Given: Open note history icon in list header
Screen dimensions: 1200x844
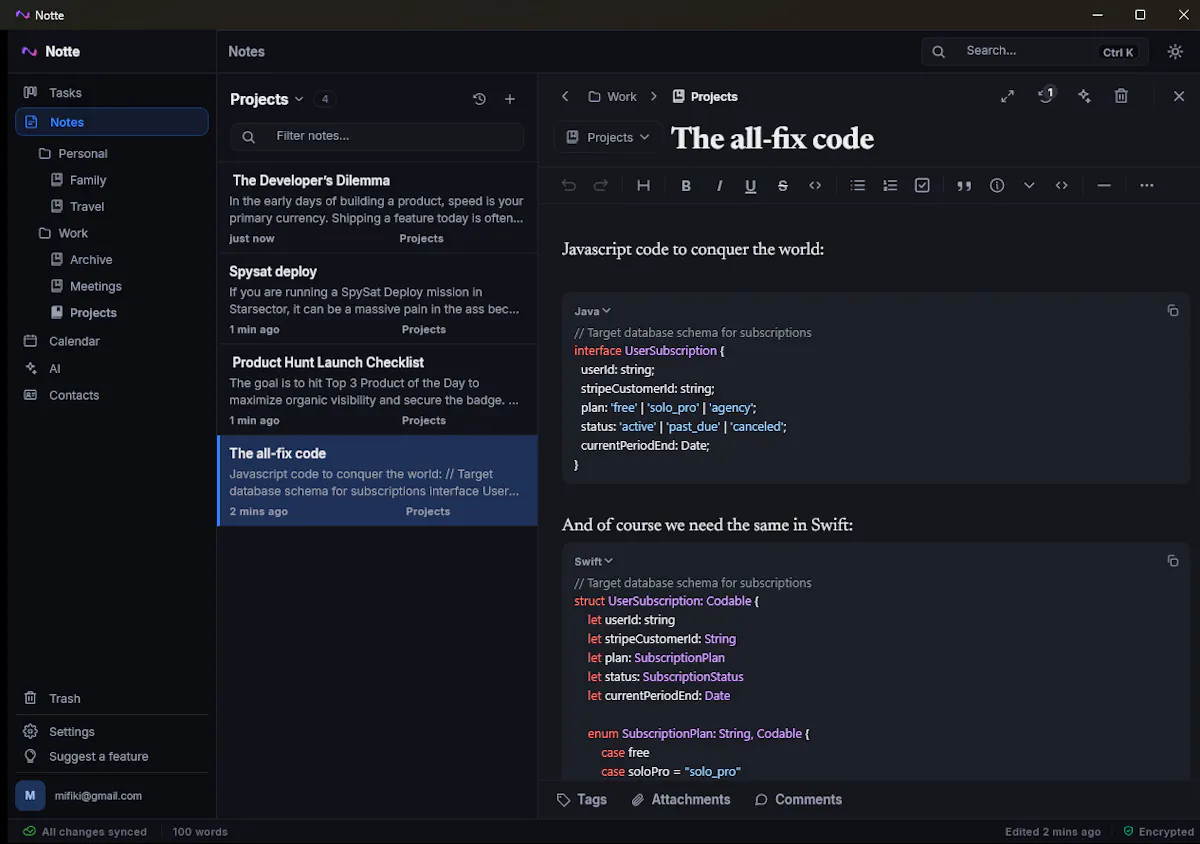Looking at the screenshot, I should pos(479,99).
